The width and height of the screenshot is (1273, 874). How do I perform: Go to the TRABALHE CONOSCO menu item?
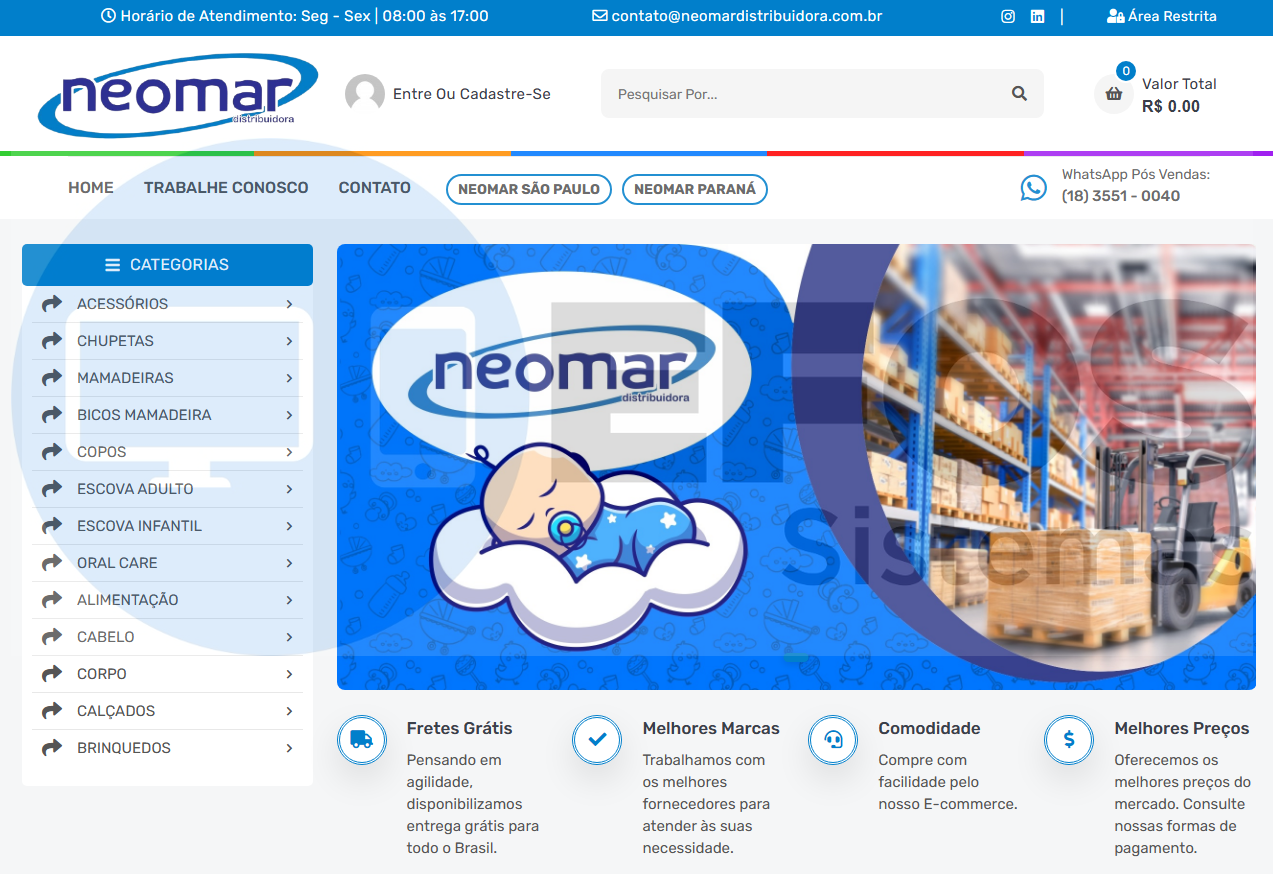pyautogui.click(x=226, y=188)
